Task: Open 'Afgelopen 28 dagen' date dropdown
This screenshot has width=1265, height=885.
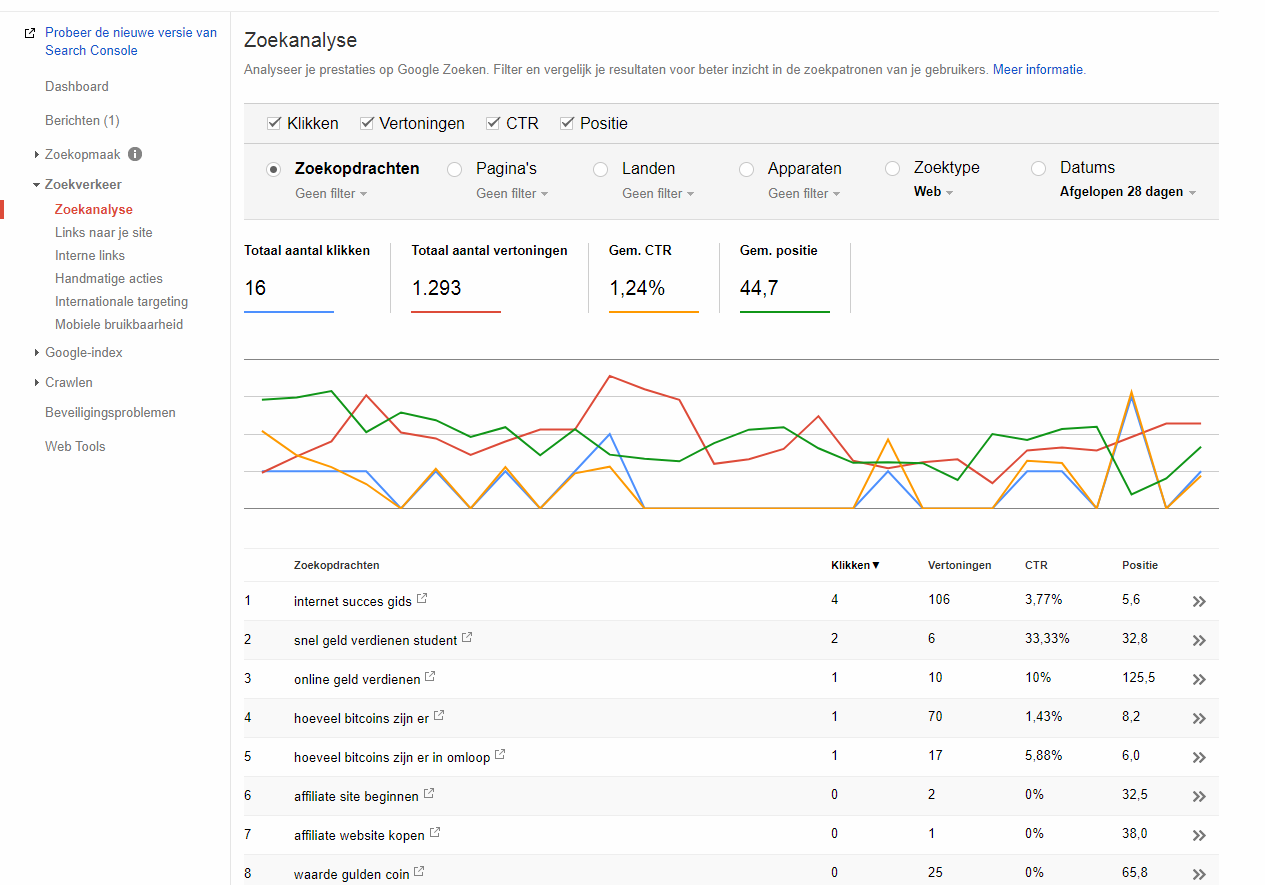Action: pyautogui.click(x=1128, y=192)
